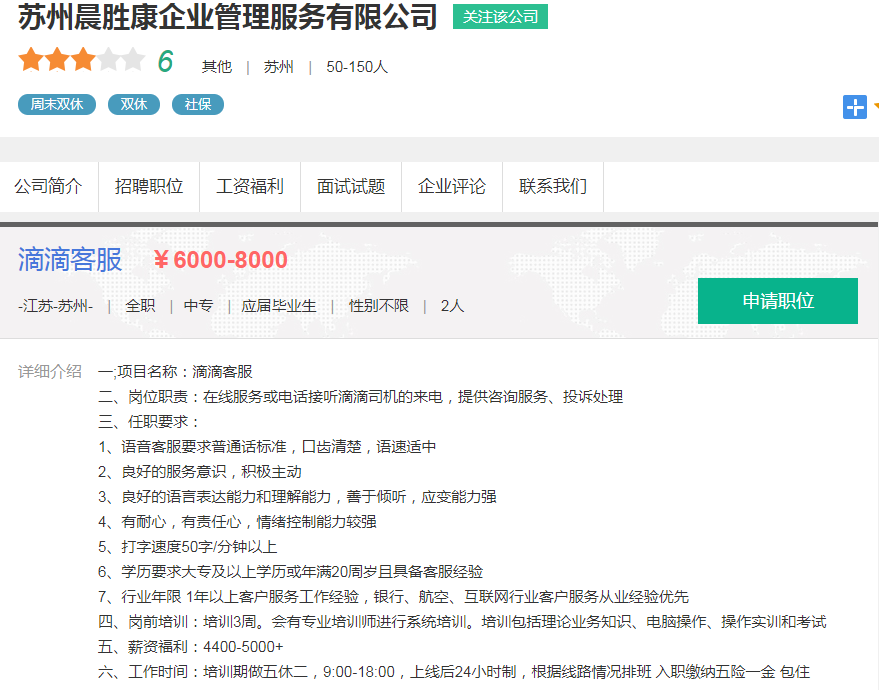Screen dimensions: 879x690
Task: Click requirement 3 about 语言表达能力
Action: 297,497
